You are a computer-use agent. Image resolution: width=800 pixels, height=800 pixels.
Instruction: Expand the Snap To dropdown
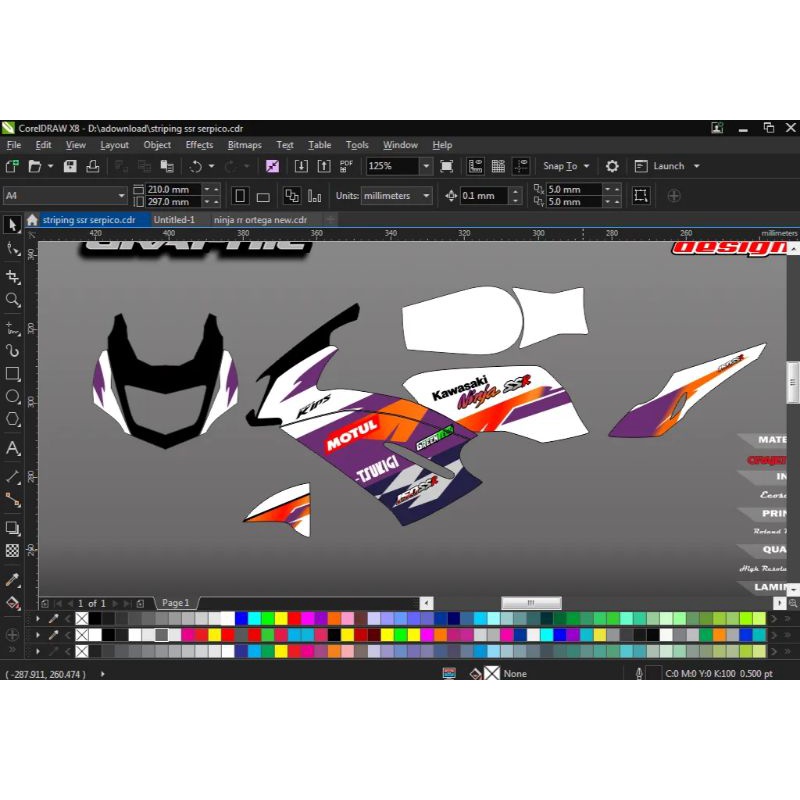pyautogui.click(x=586, y=166)
